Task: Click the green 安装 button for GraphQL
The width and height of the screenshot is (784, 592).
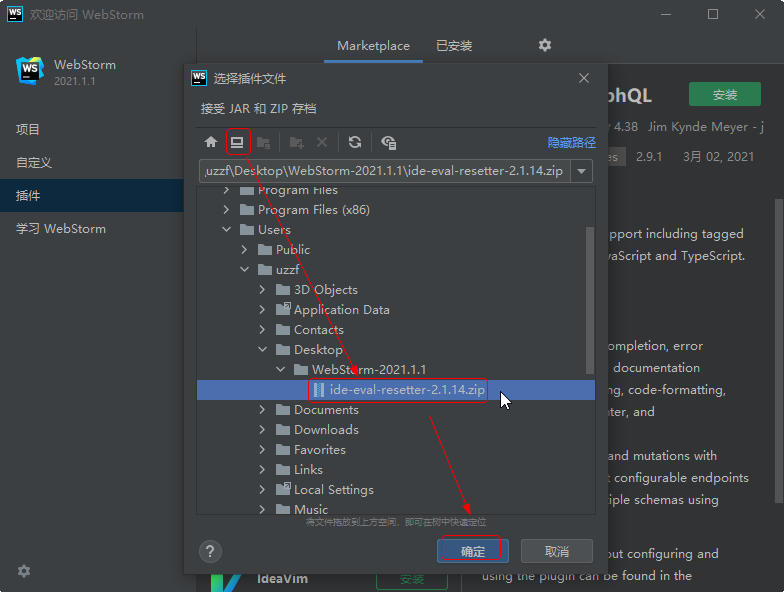Action: click(x=724, y=94)
